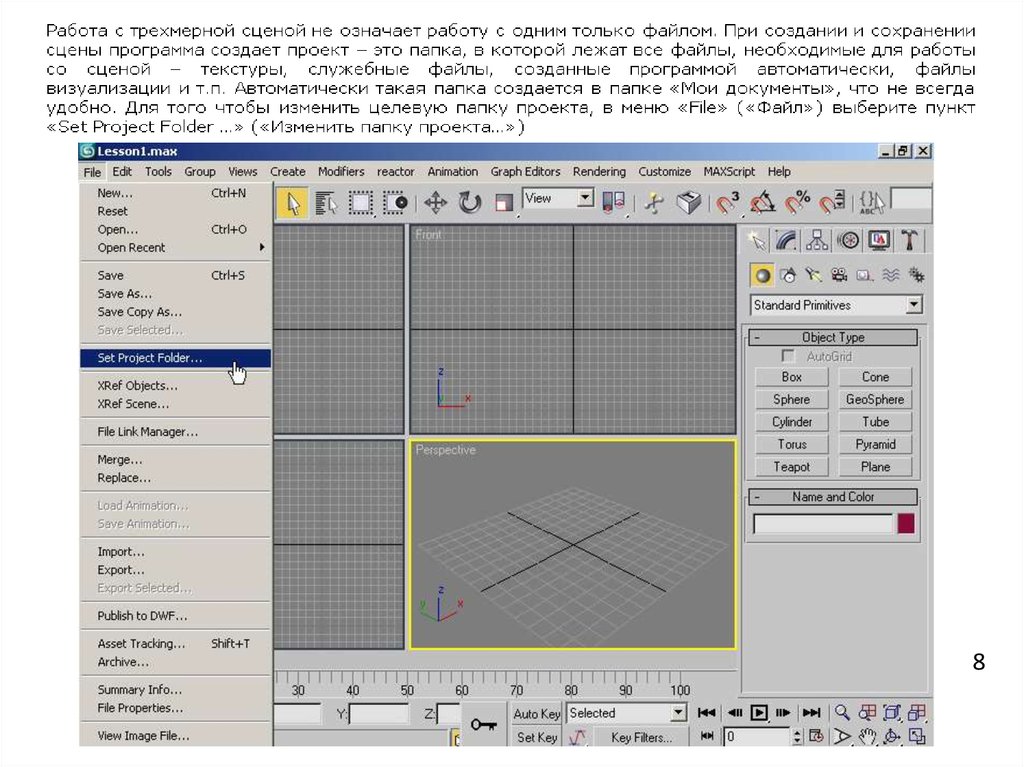Screen dimensions: 1024x767
Task: Click the dark red object color swatch
Action: click(906, 524)
